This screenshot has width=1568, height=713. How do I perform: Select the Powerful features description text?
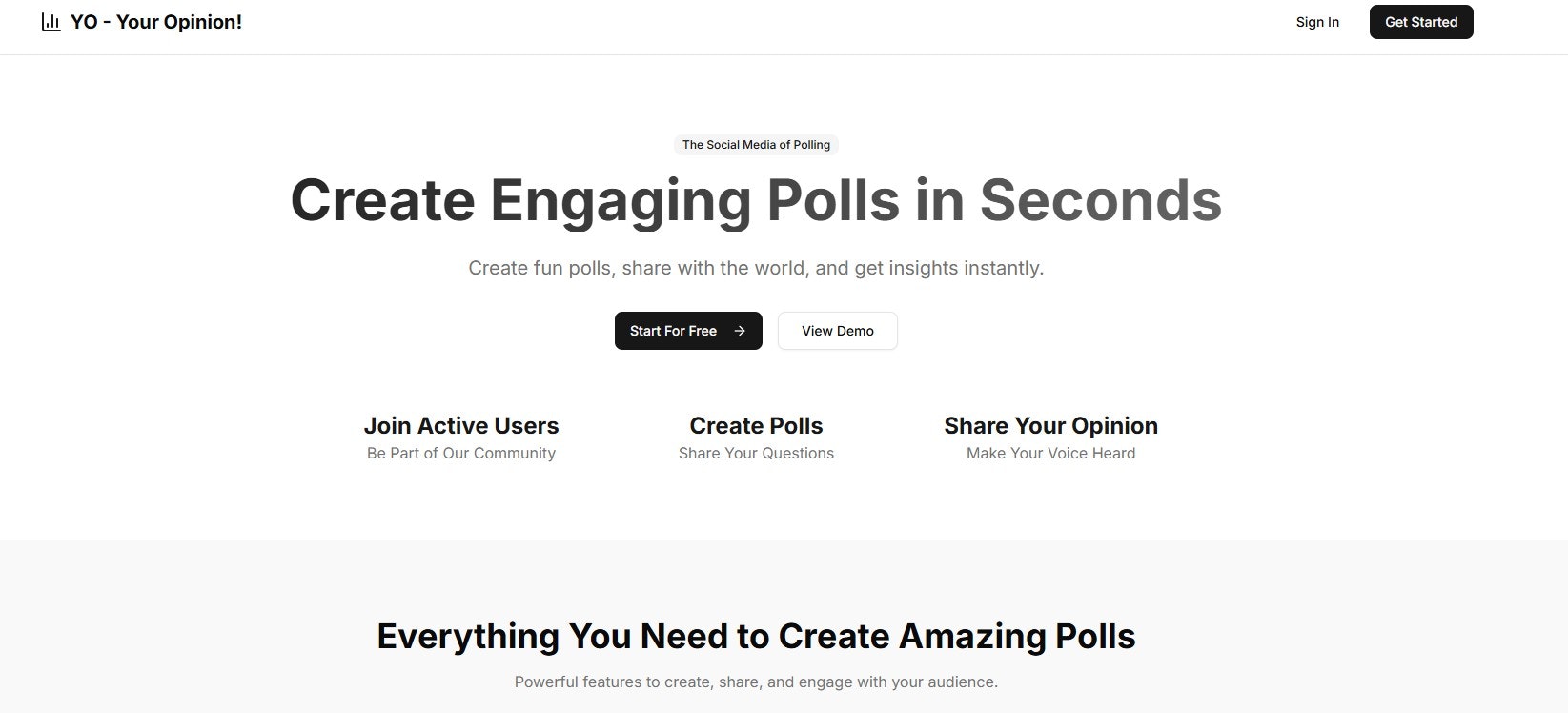[x=756, y=682]
